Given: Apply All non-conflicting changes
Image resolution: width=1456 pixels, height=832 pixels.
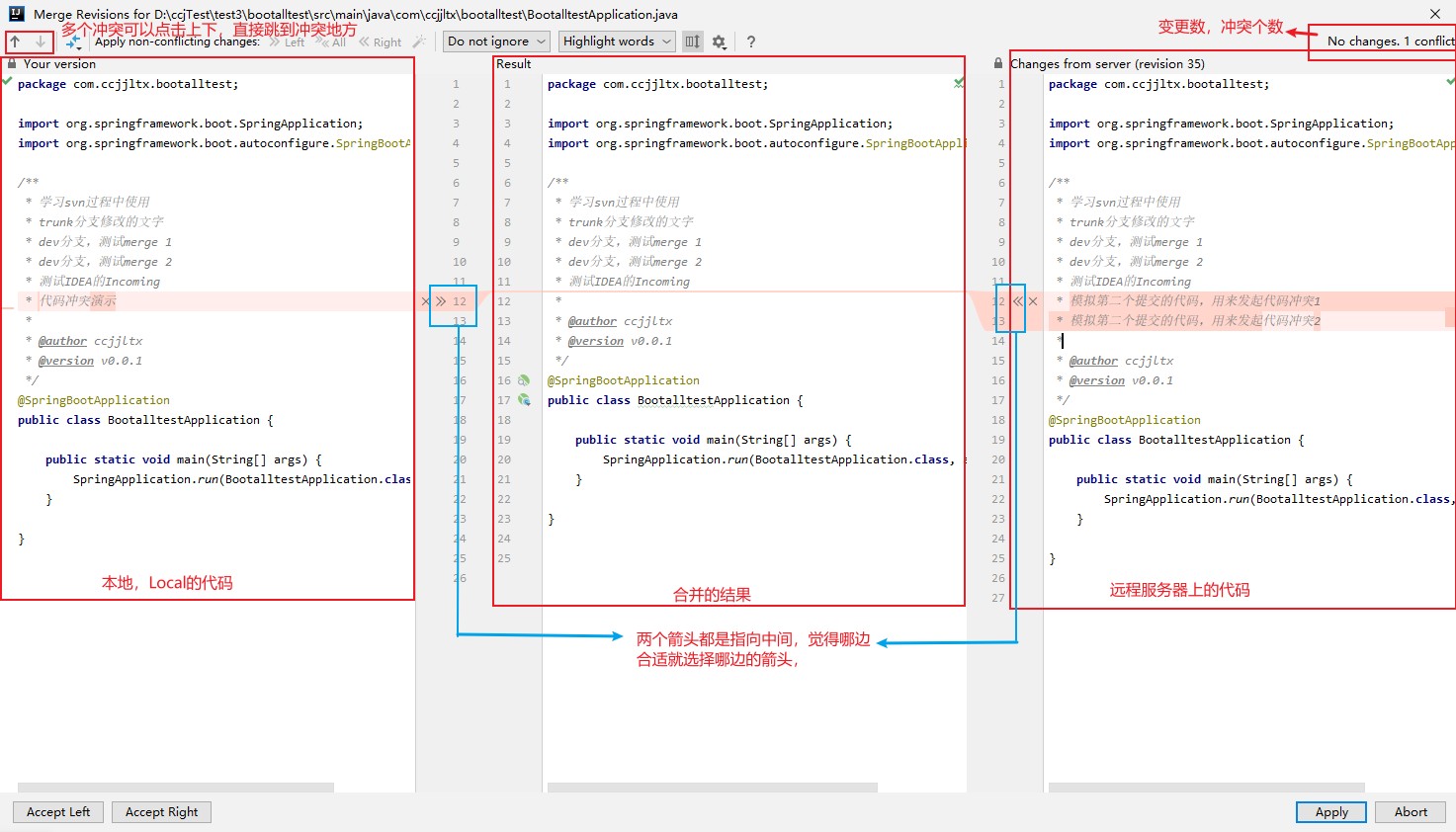Looking at the screenshot, I should pos(331,42).
